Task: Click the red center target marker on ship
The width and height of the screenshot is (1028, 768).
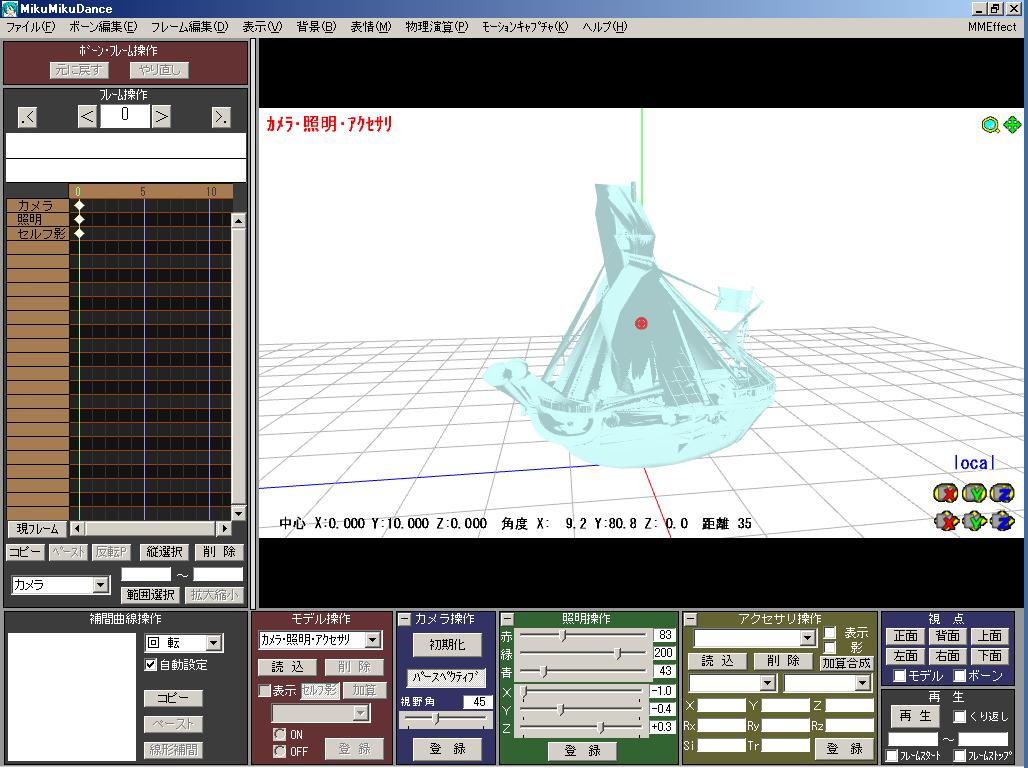Action: click(x=641, y=323)
